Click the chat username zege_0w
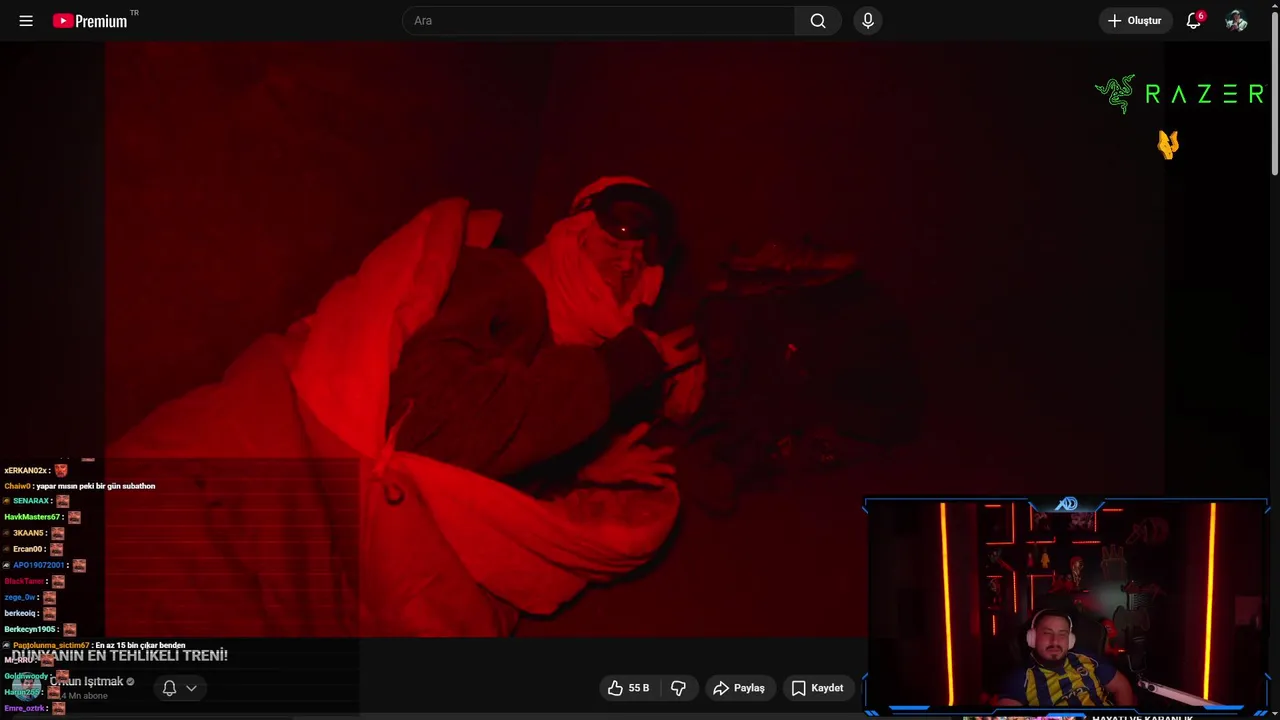 coord(19,597)
